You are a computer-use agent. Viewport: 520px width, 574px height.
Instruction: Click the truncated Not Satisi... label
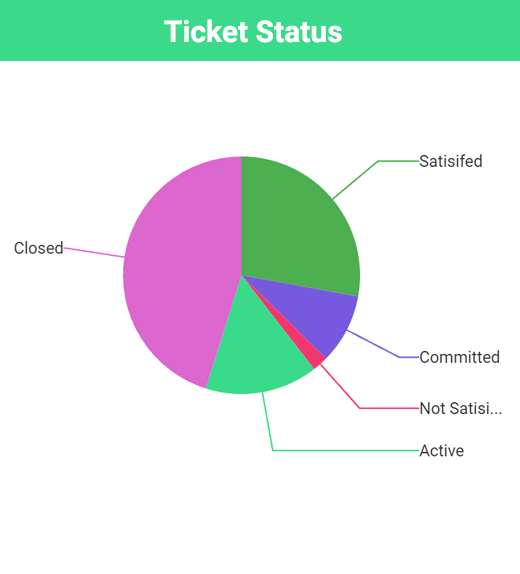[x=461, y=409]
